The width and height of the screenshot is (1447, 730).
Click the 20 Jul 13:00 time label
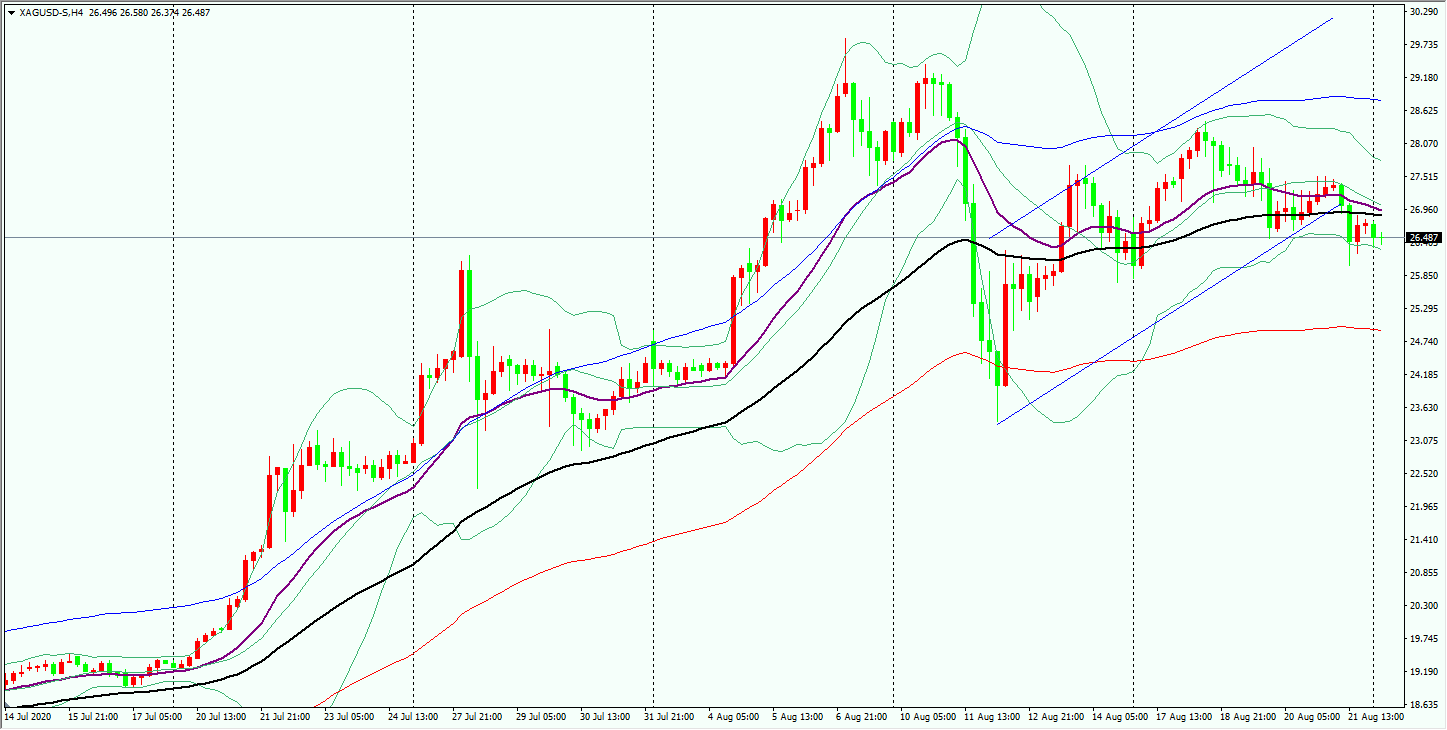pyautogui.click(x=220, y=717)
